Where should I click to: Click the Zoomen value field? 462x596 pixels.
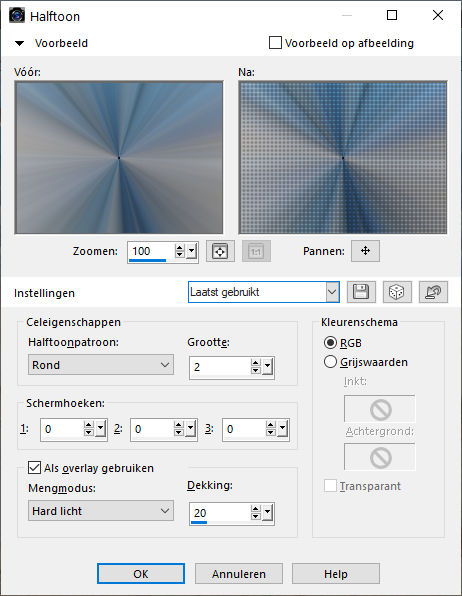[x=151, y=251]
